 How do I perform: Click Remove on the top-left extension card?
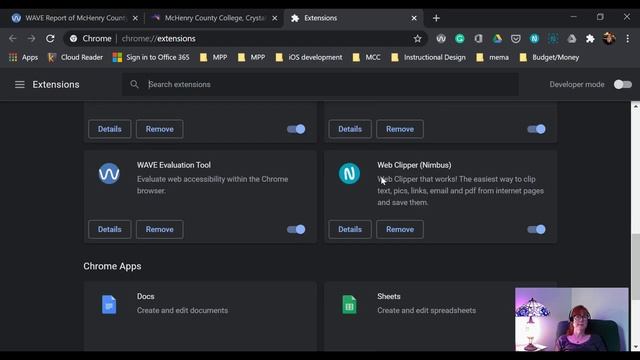click(x=160, y=129)
